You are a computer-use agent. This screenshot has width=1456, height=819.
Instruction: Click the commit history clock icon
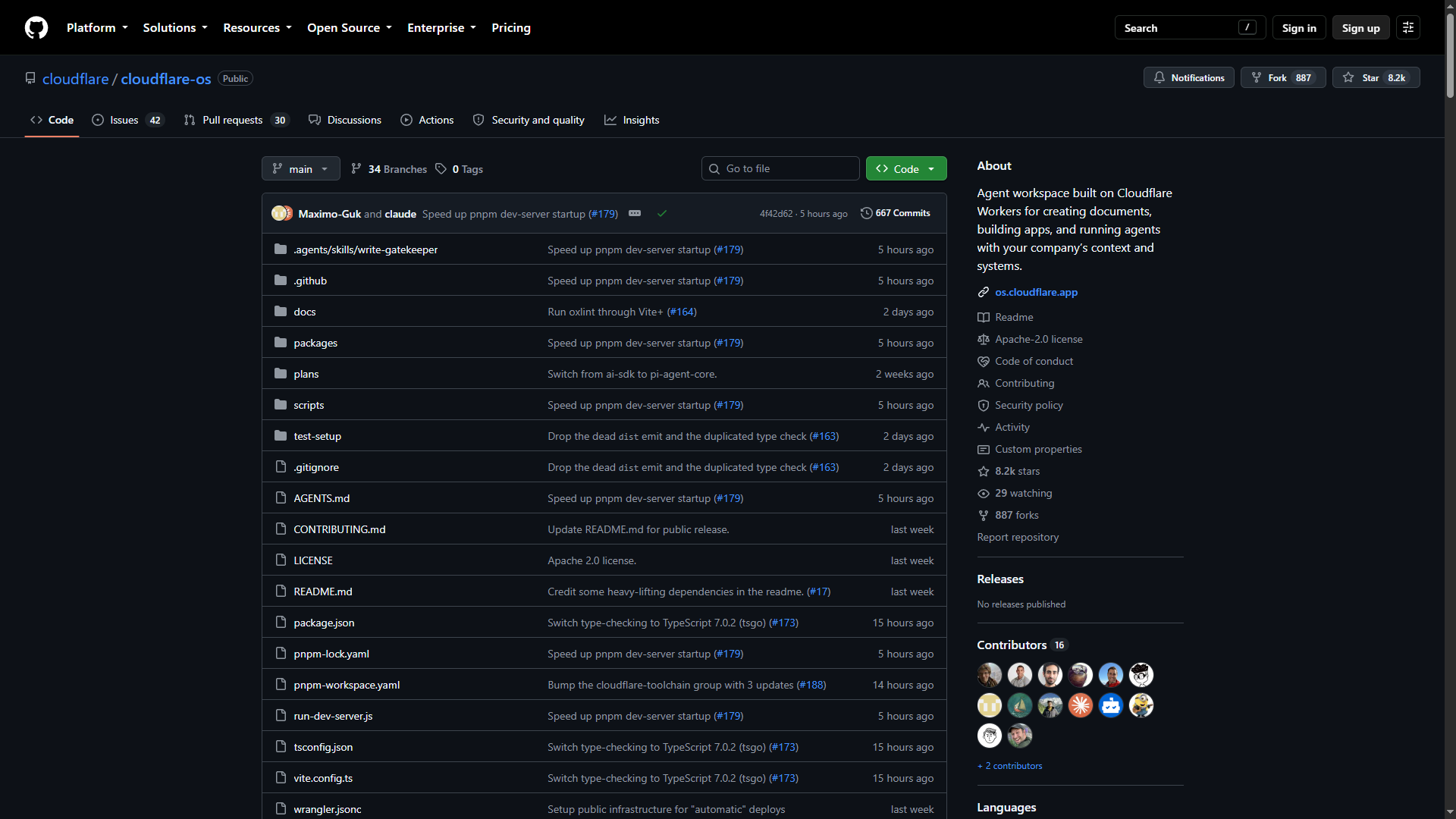tap(866, 213)
